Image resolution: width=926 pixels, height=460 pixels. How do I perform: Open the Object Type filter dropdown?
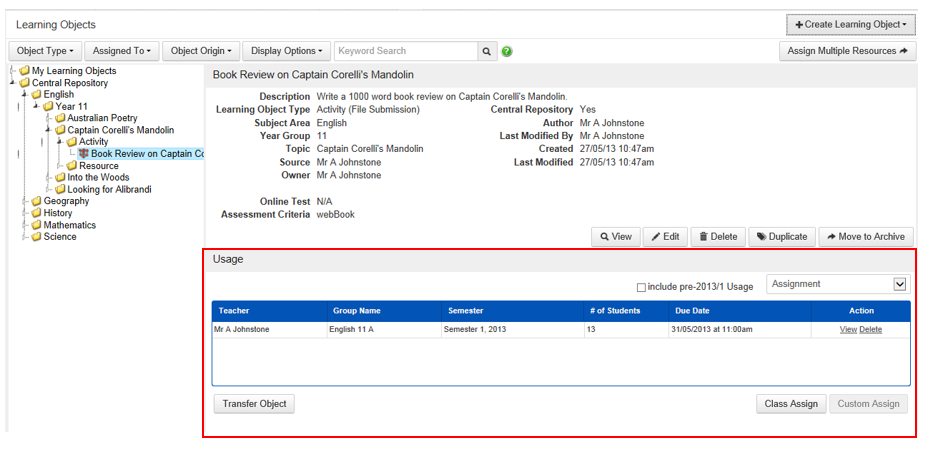(x=45, y=51)
